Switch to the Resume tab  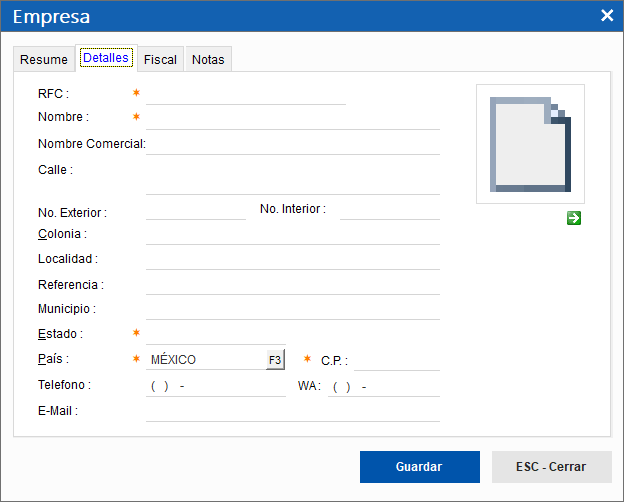(44, 59)
